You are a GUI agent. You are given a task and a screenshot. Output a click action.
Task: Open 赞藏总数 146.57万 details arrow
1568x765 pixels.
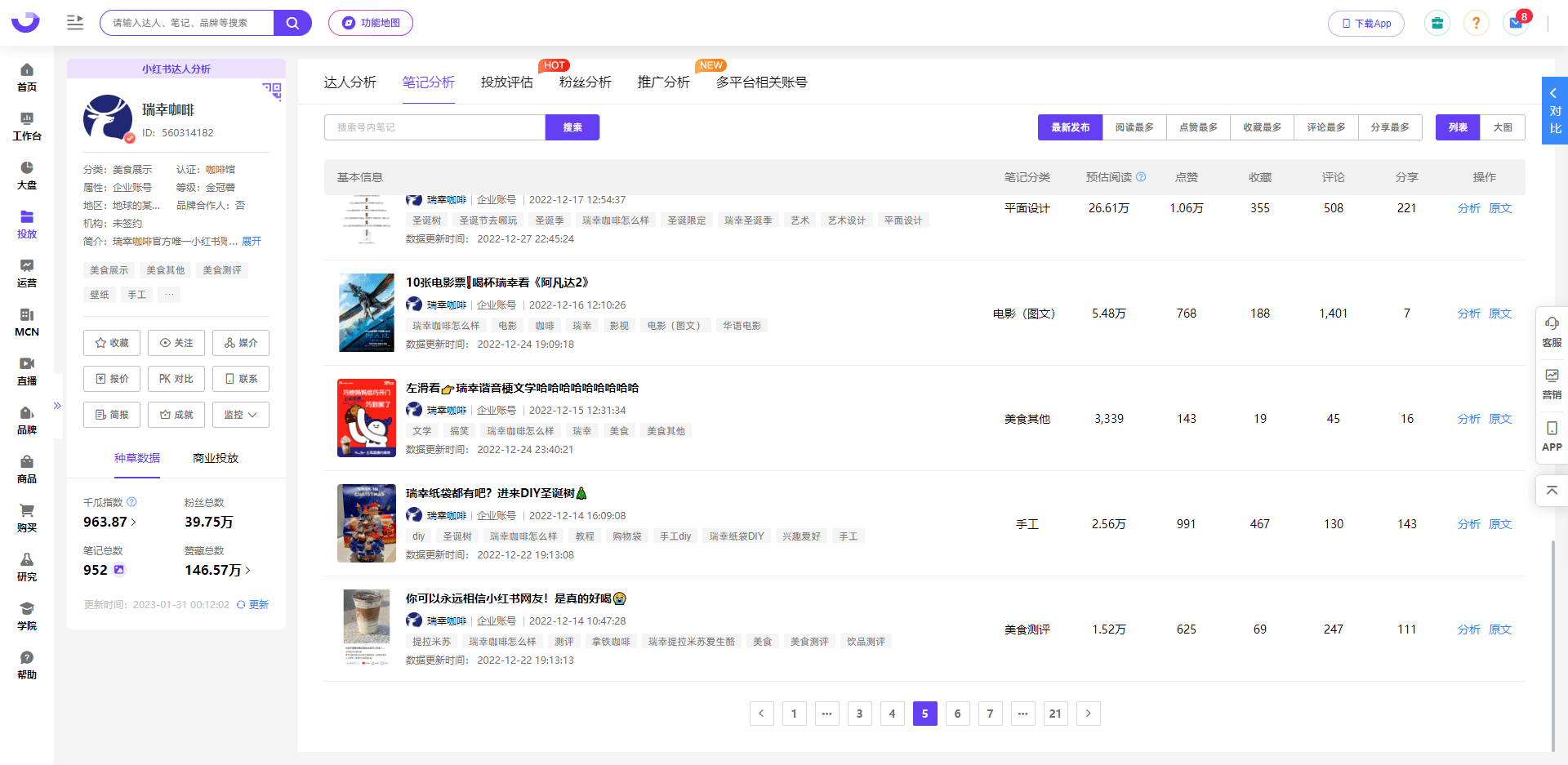click(247, 571)
